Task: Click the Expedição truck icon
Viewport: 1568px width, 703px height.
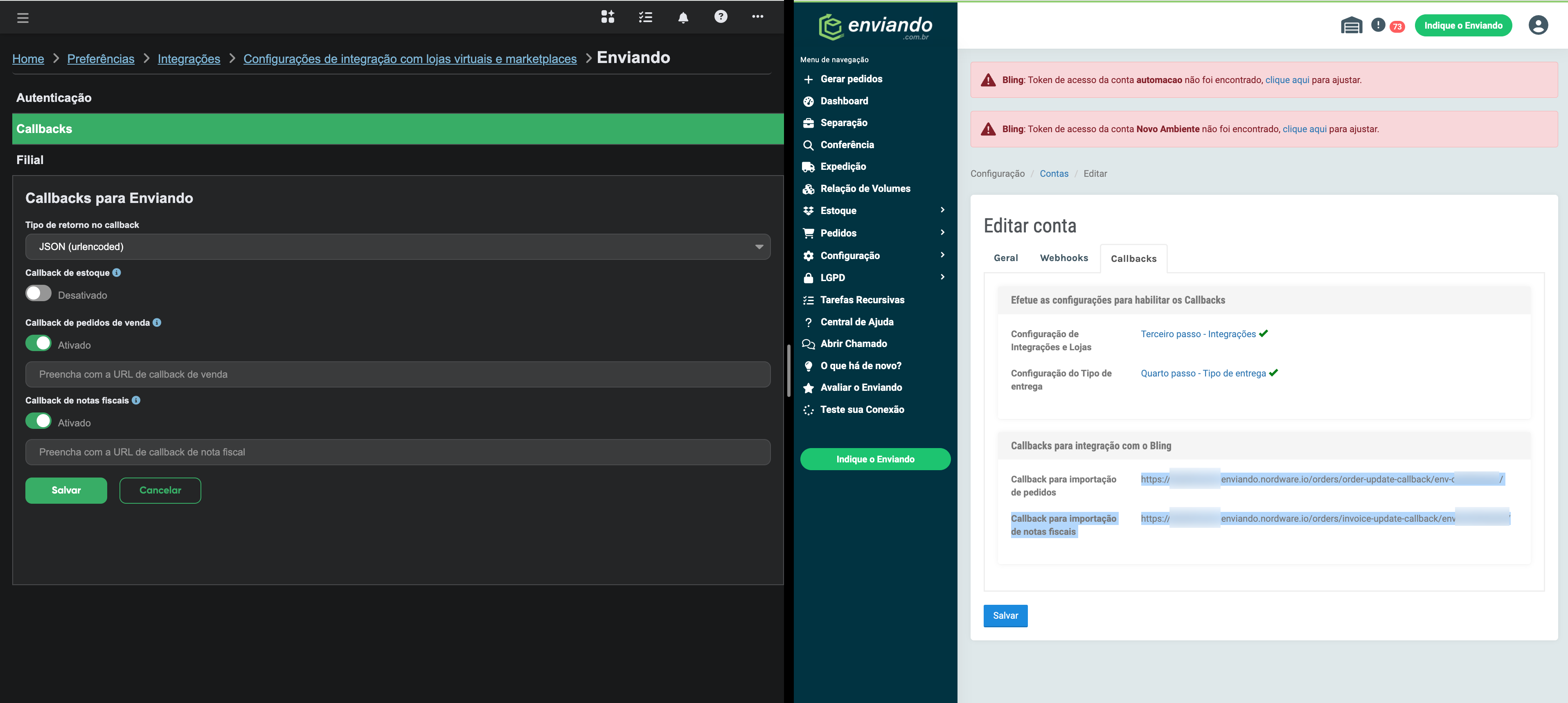Action: click(809, 167)
